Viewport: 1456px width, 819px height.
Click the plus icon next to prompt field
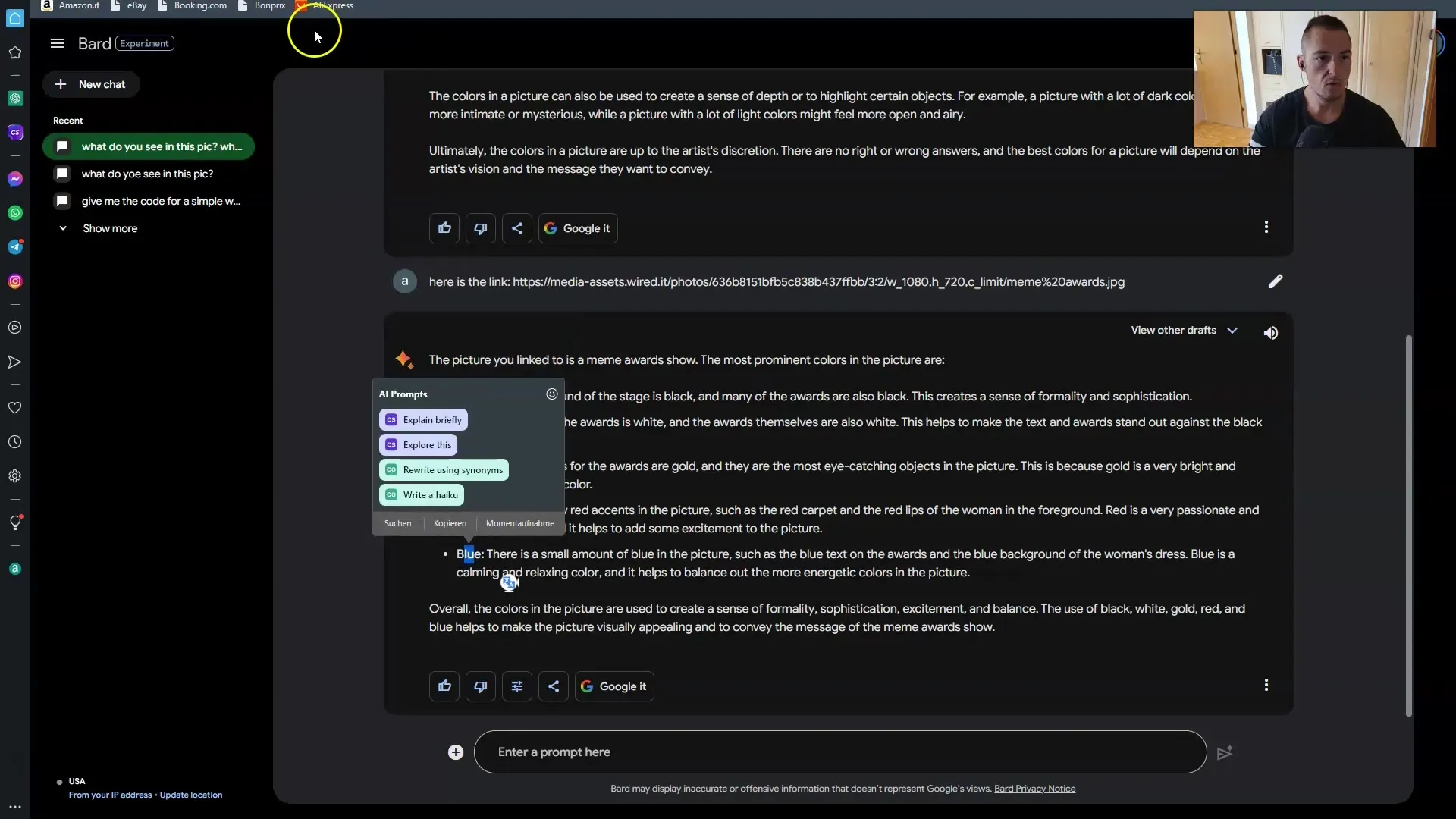tap(455, 751)
